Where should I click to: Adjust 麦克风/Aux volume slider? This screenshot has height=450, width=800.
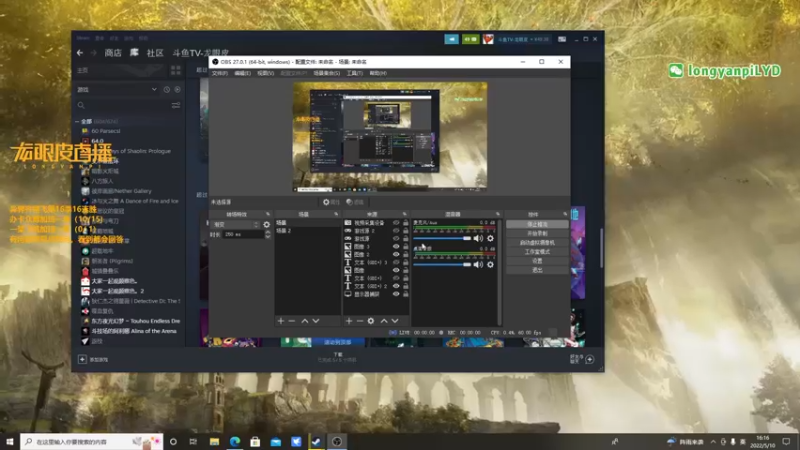click(x=442, y=238)
